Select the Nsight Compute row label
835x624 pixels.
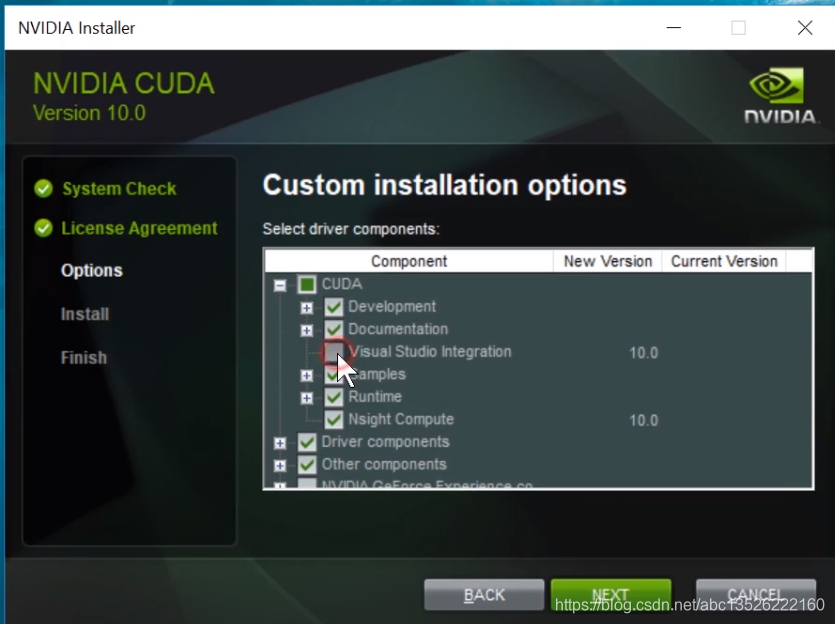coord(401,420)
